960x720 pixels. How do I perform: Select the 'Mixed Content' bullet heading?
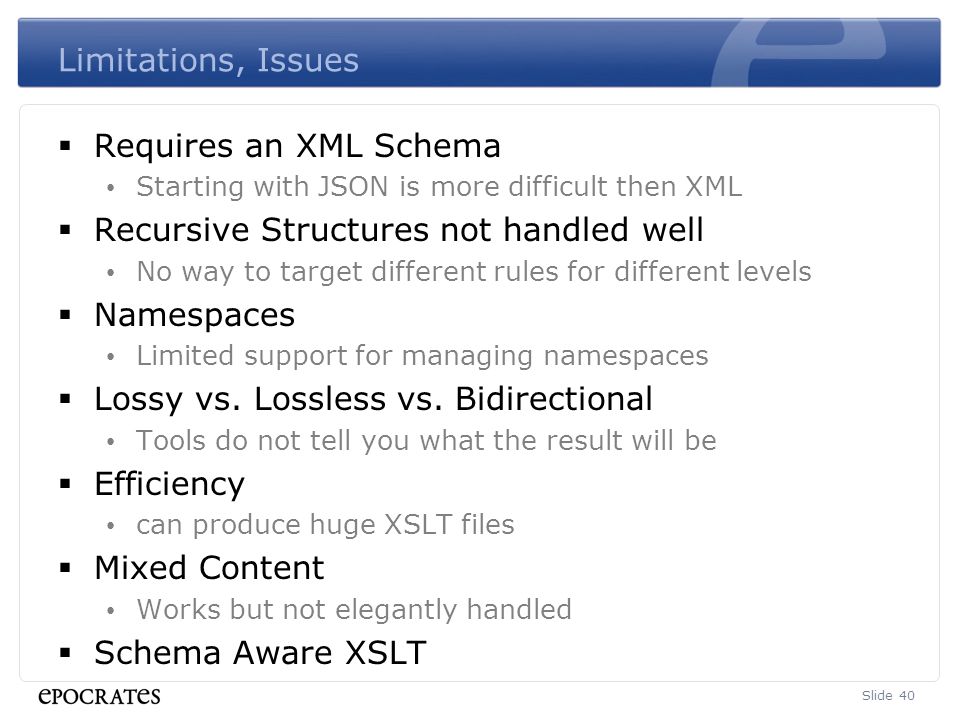[x=209, y=568]
